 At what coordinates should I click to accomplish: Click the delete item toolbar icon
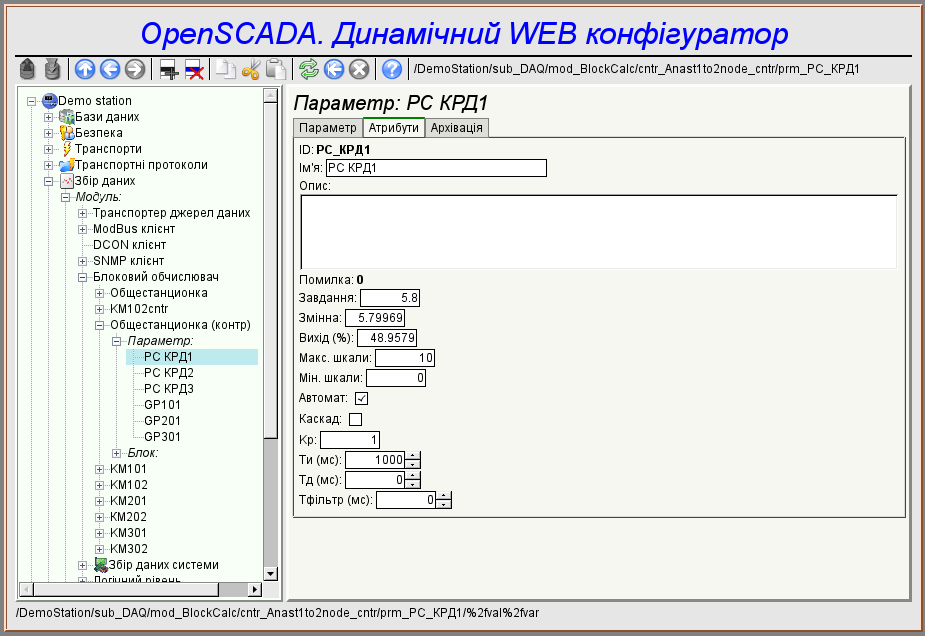[x=194, y=69]
